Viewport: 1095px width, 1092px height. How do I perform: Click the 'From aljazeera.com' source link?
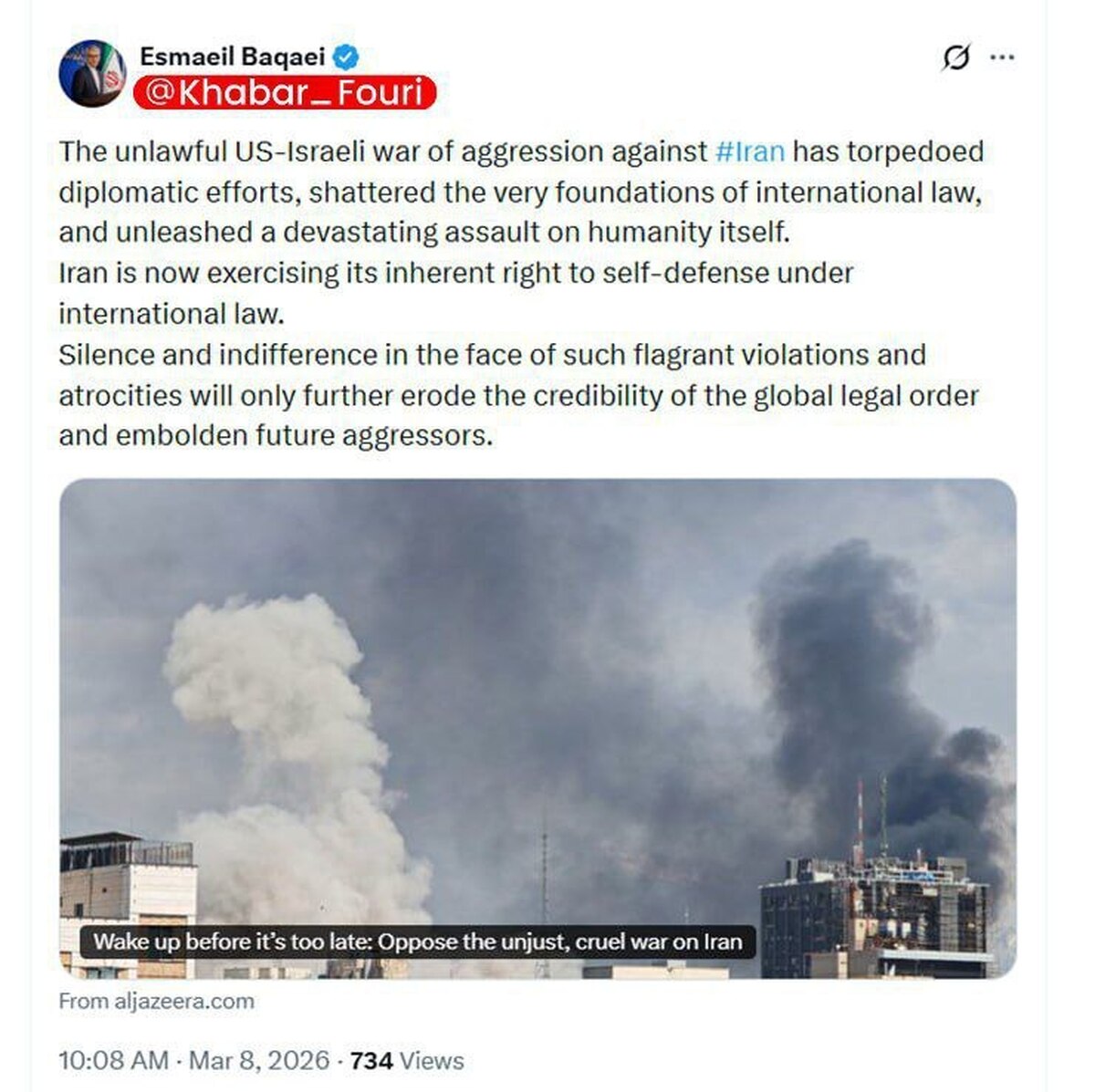coord(156,1001)
